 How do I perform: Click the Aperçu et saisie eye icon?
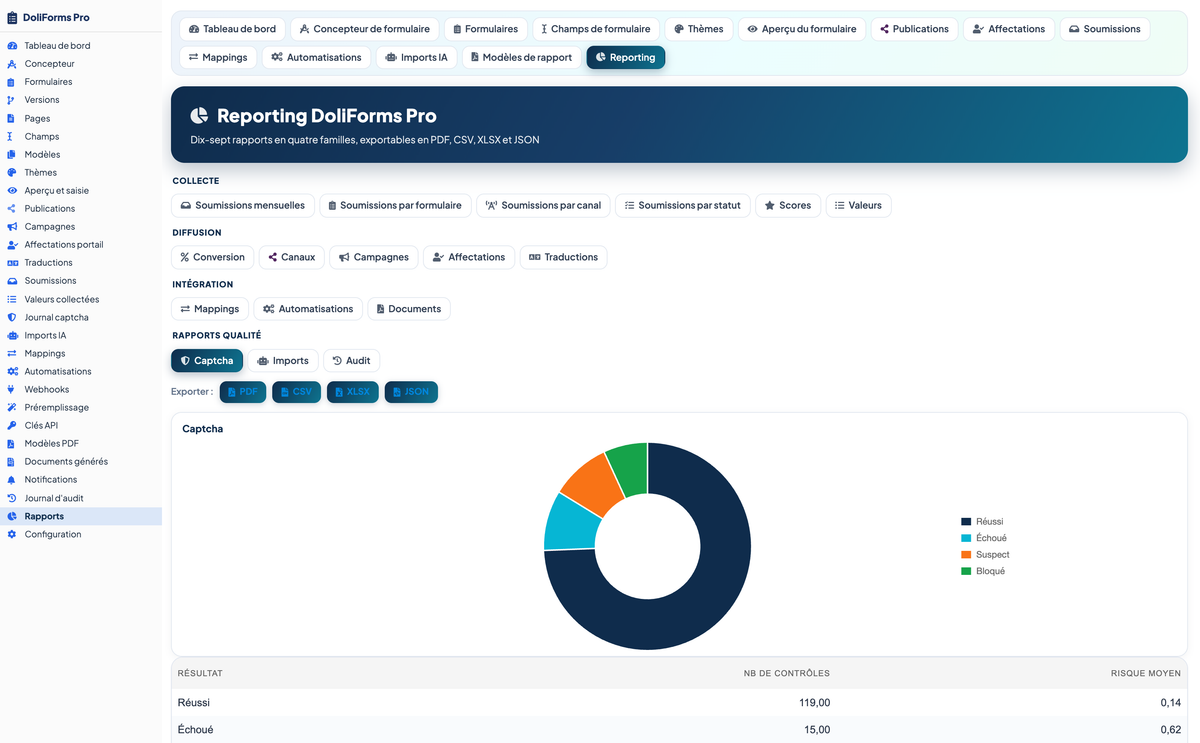coord(12,190)
